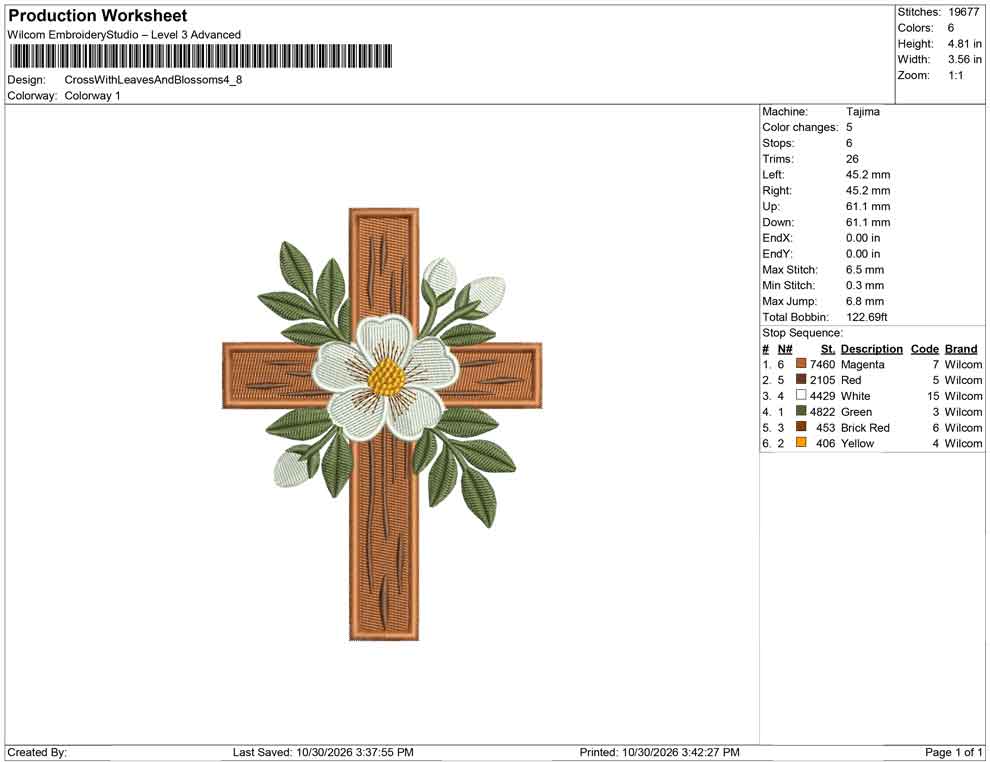Click the height value '4.81 in'

pyautogui.click(x=964, y=44)
